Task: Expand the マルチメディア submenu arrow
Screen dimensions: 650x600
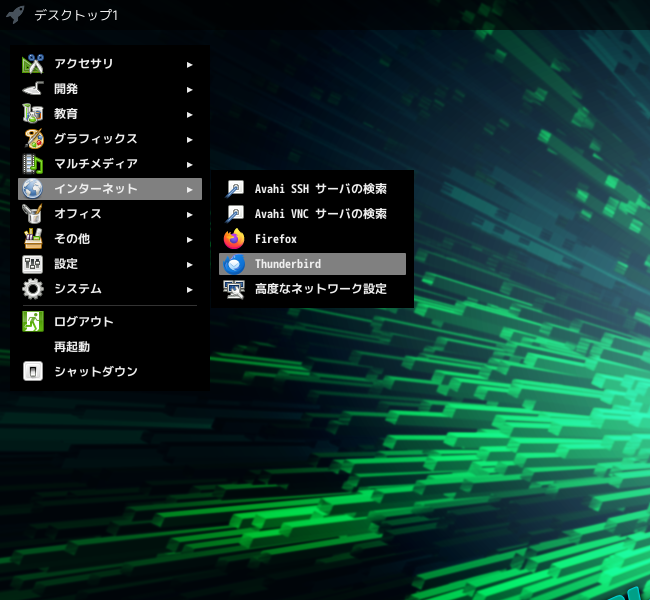Action: click(189, 165)
